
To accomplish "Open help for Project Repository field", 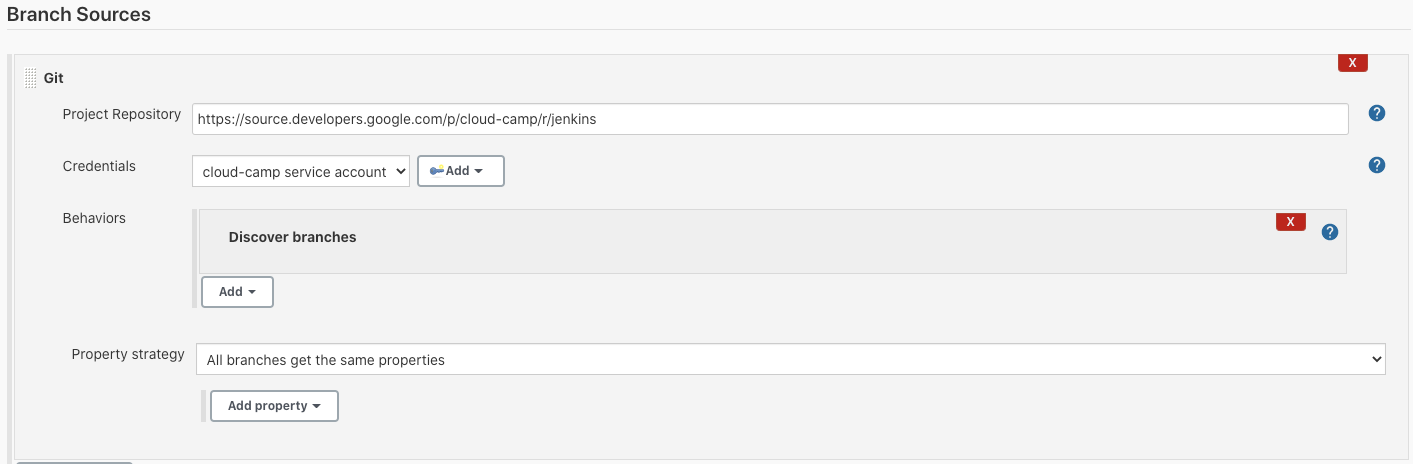I will point(1376,113).
